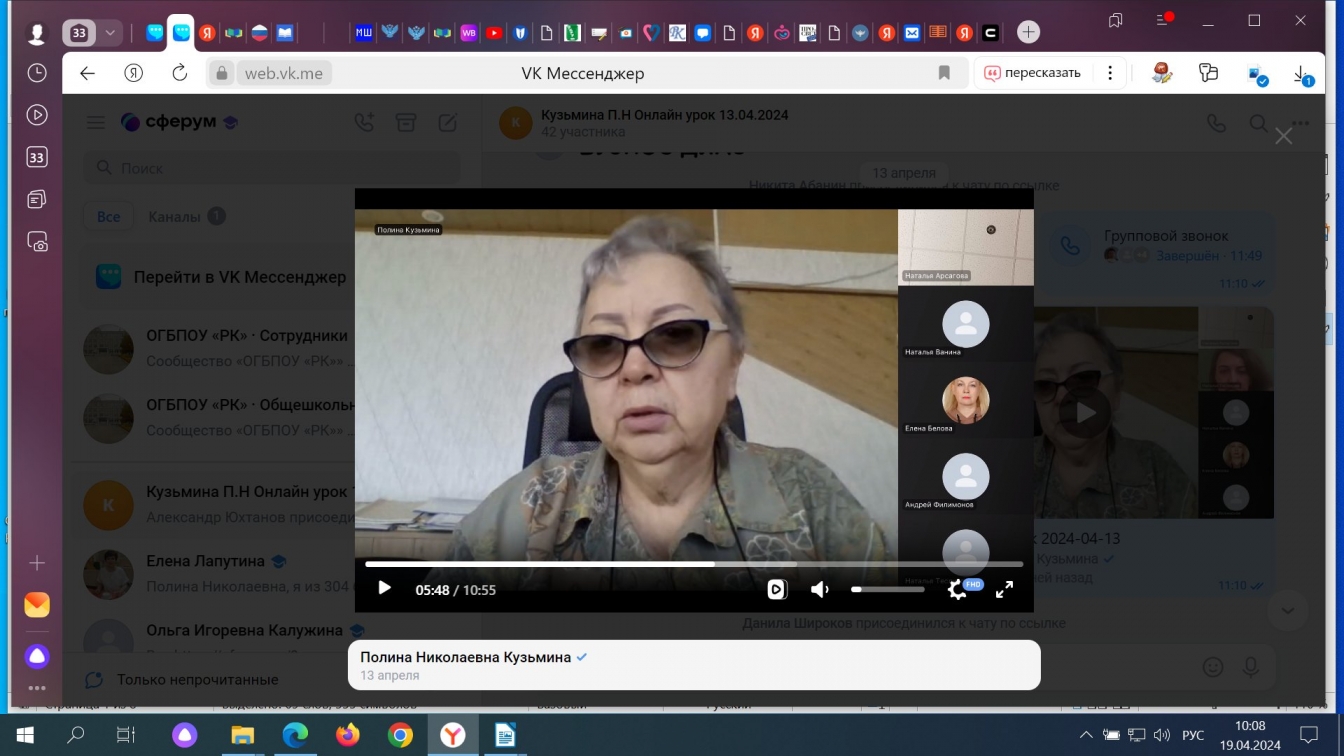Close the video viewer overlay
The width and height of the screenshot is (1344, 756).
pos(1283,136)
